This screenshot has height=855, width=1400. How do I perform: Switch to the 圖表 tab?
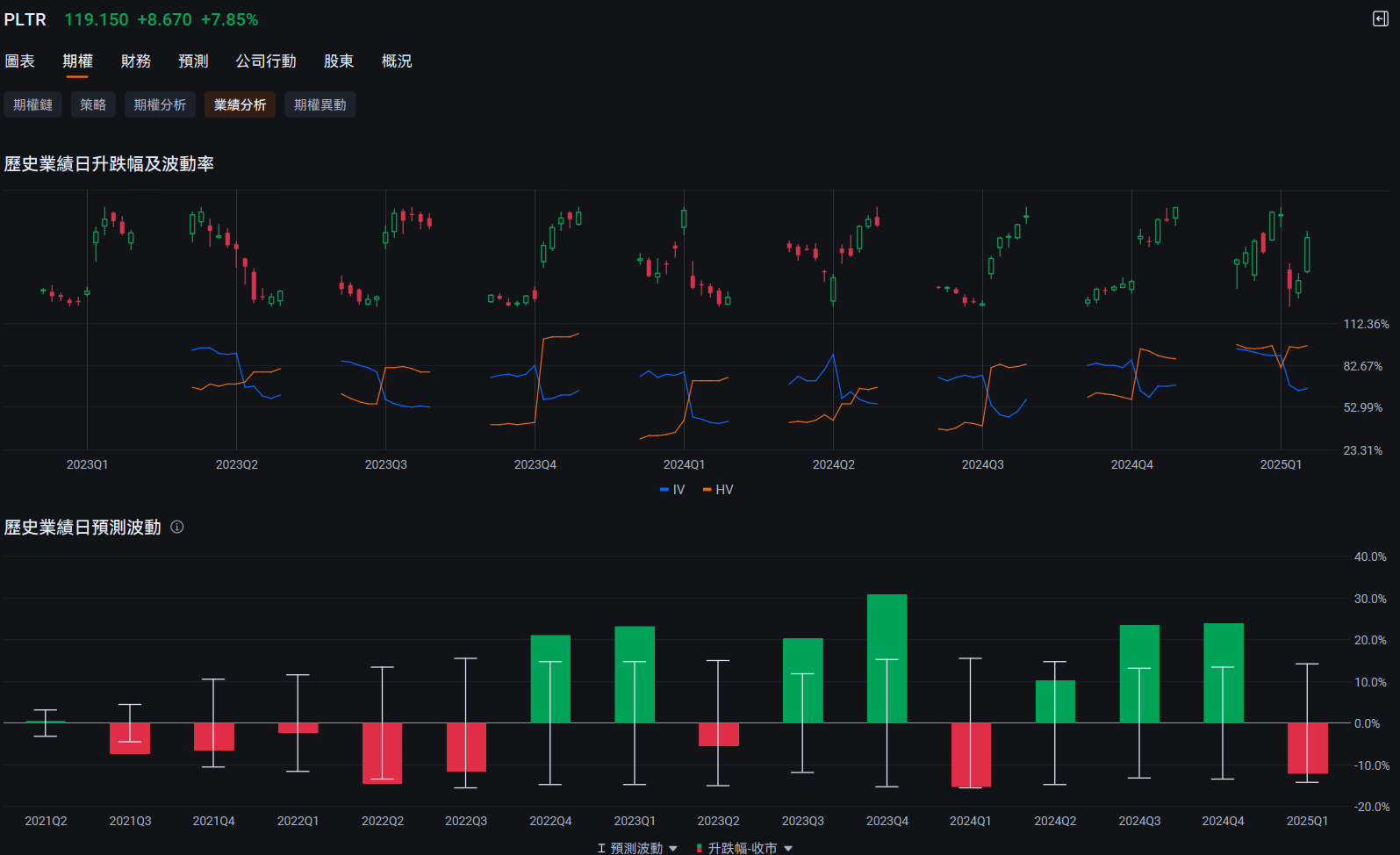(x=19, y=61)
